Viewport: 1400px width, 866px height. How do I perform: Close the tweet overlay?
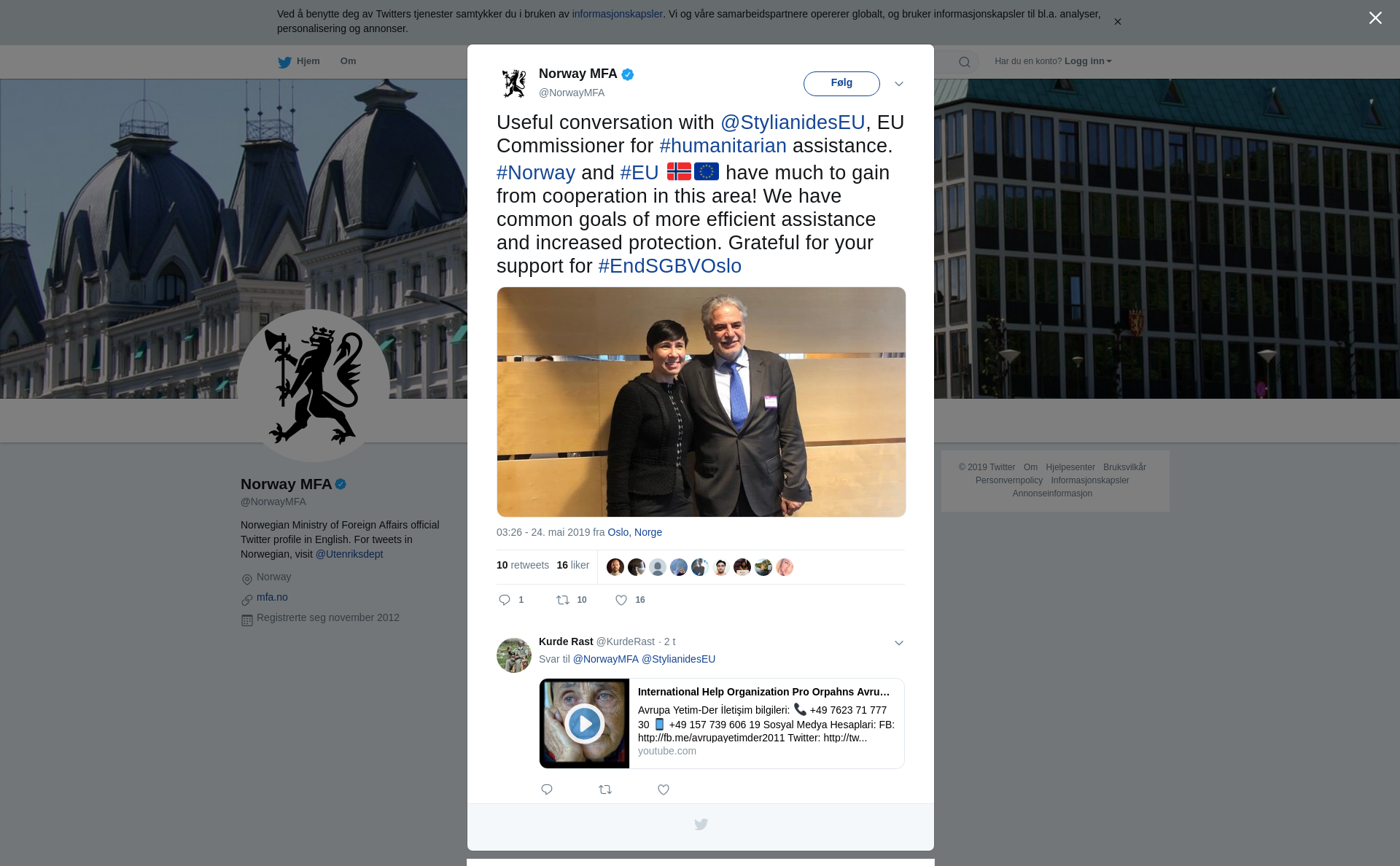[x=1375, y=18]
